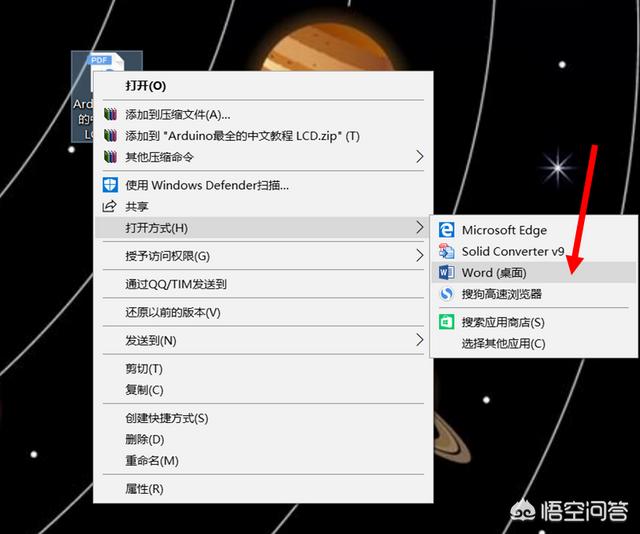Screen dimensions: 640x534
Task: Select 添加到压缩文件(A)... menu entry
Action: [x=263, y=114]
